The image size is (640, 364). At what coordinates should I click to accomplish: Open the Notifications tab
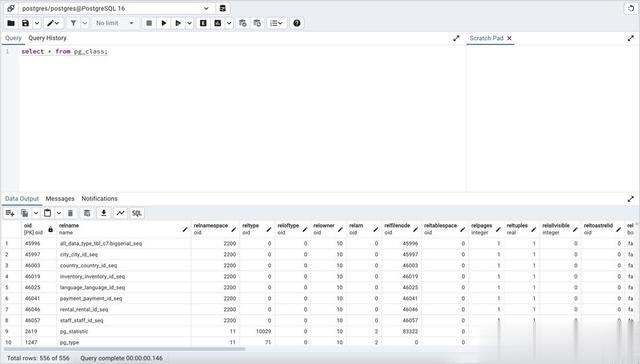[x=99, y=199]
